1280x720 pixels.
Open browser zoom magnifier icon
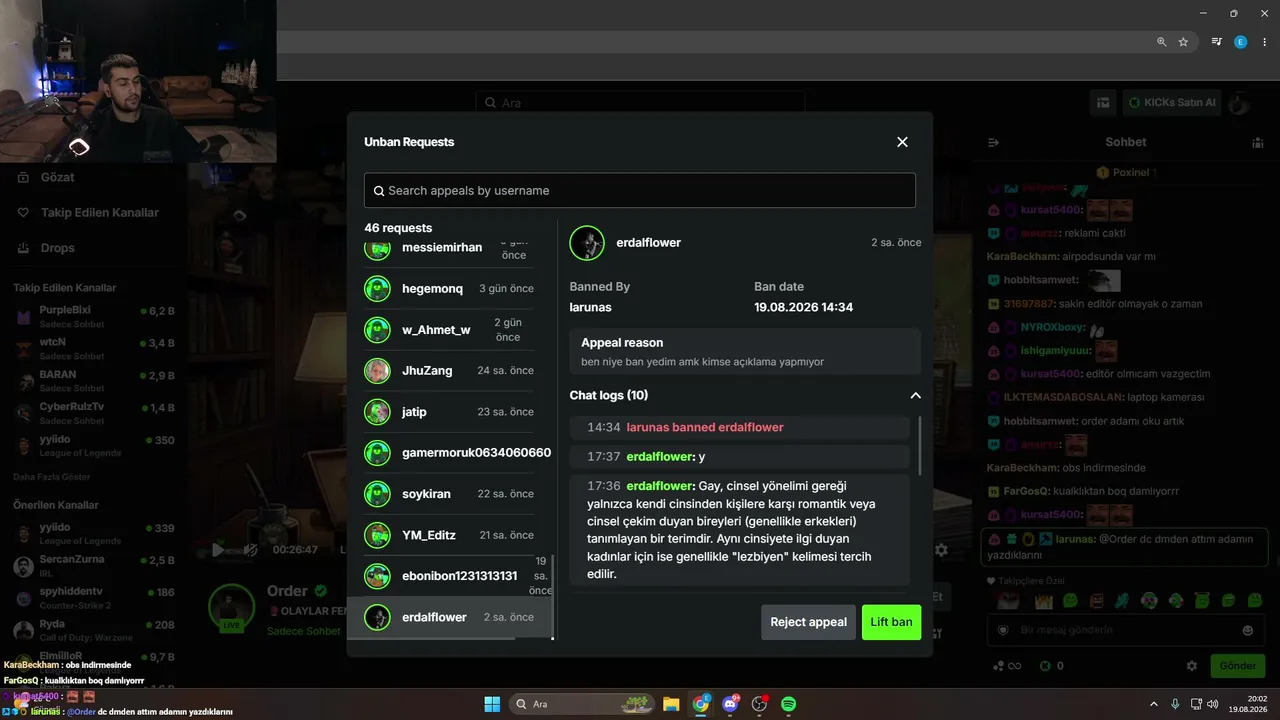(1161, 42)
